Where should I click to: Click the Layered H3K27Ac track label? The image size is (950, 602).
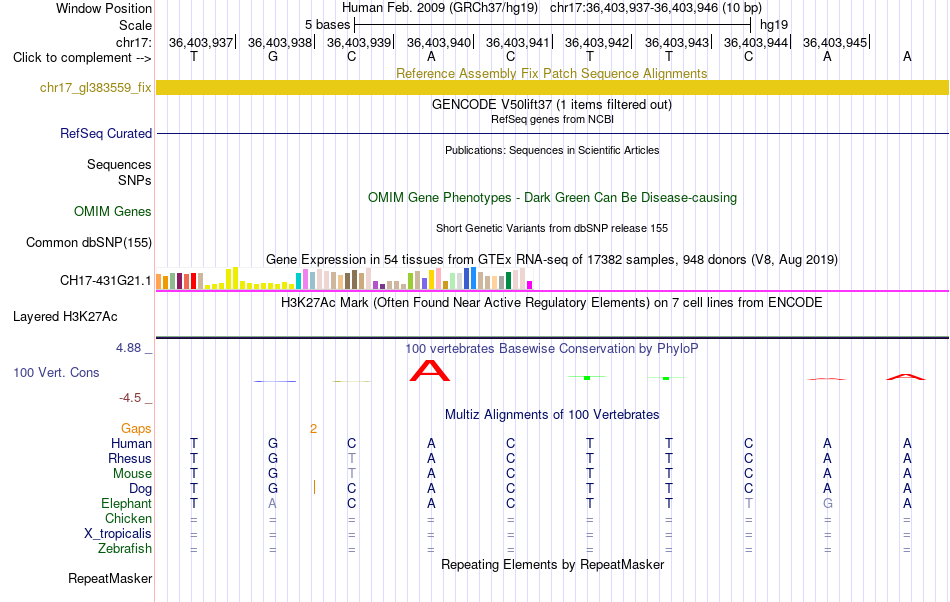click(65, 317)
